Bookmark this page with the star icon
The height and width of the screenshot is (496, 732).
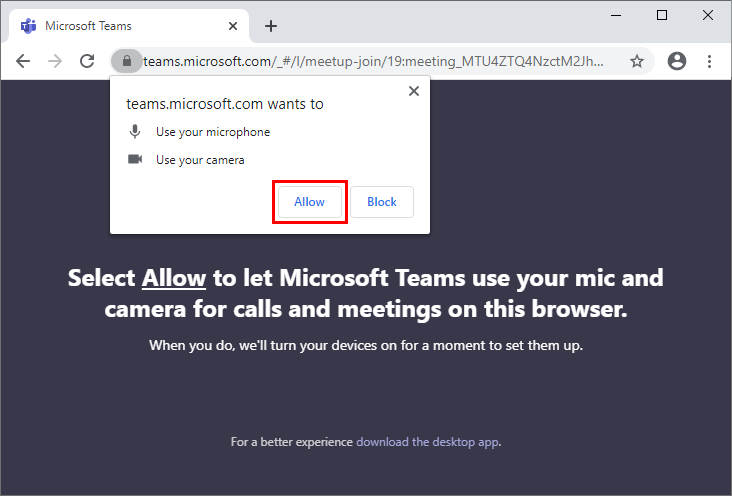(x=637, y=61)
